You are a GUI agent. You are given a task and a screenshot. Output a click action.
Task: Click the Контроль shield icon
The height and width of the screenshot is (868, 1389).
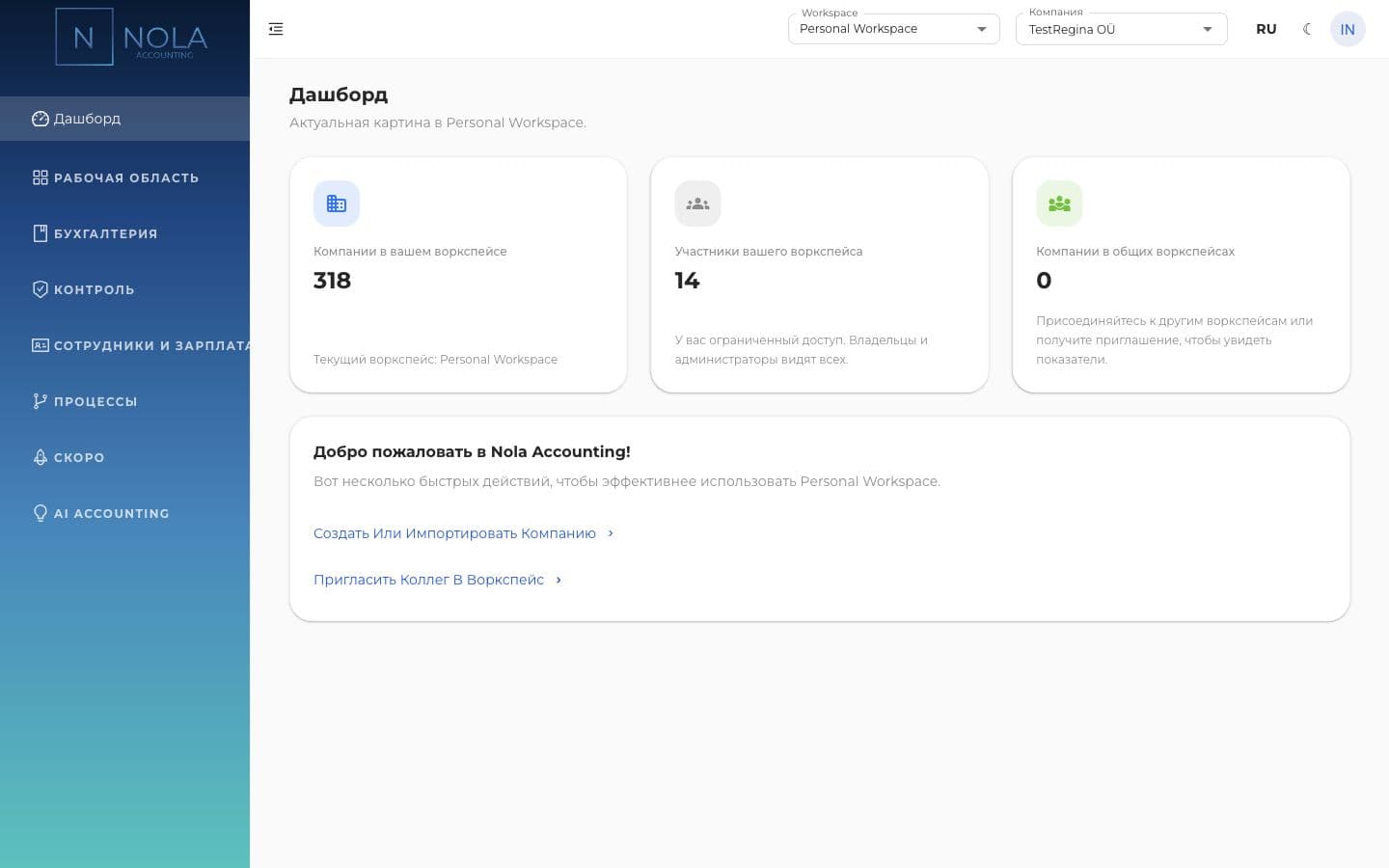point(40,289)
